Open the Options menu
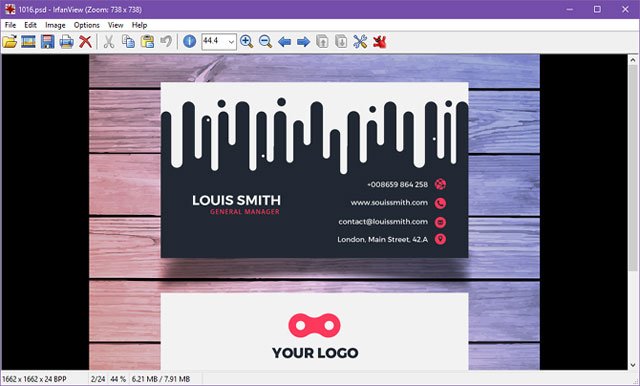640x386 pixels. pos(87,25)
